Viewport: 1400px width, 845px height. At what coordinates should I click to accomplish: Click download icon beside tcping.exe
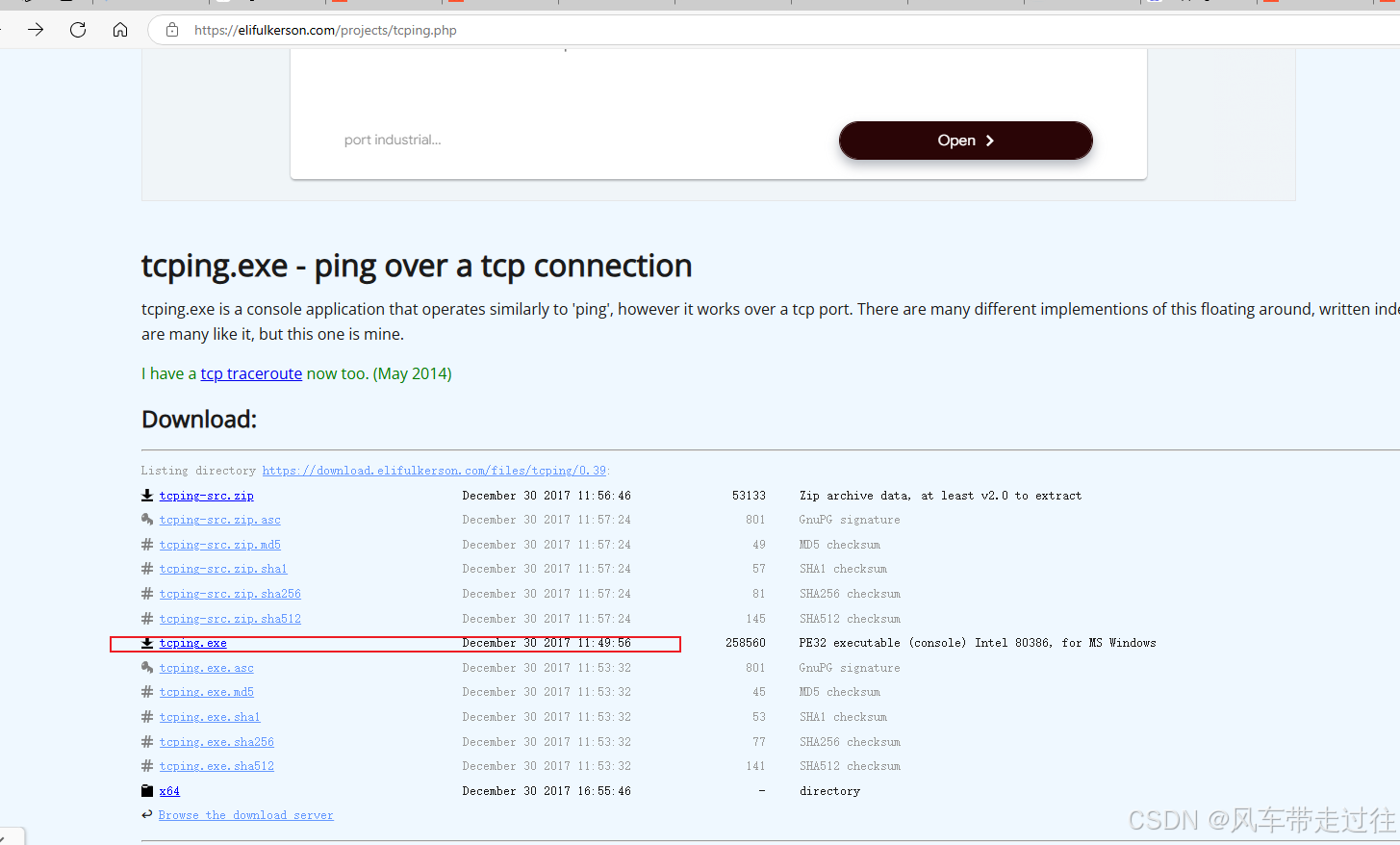[147, 643]
